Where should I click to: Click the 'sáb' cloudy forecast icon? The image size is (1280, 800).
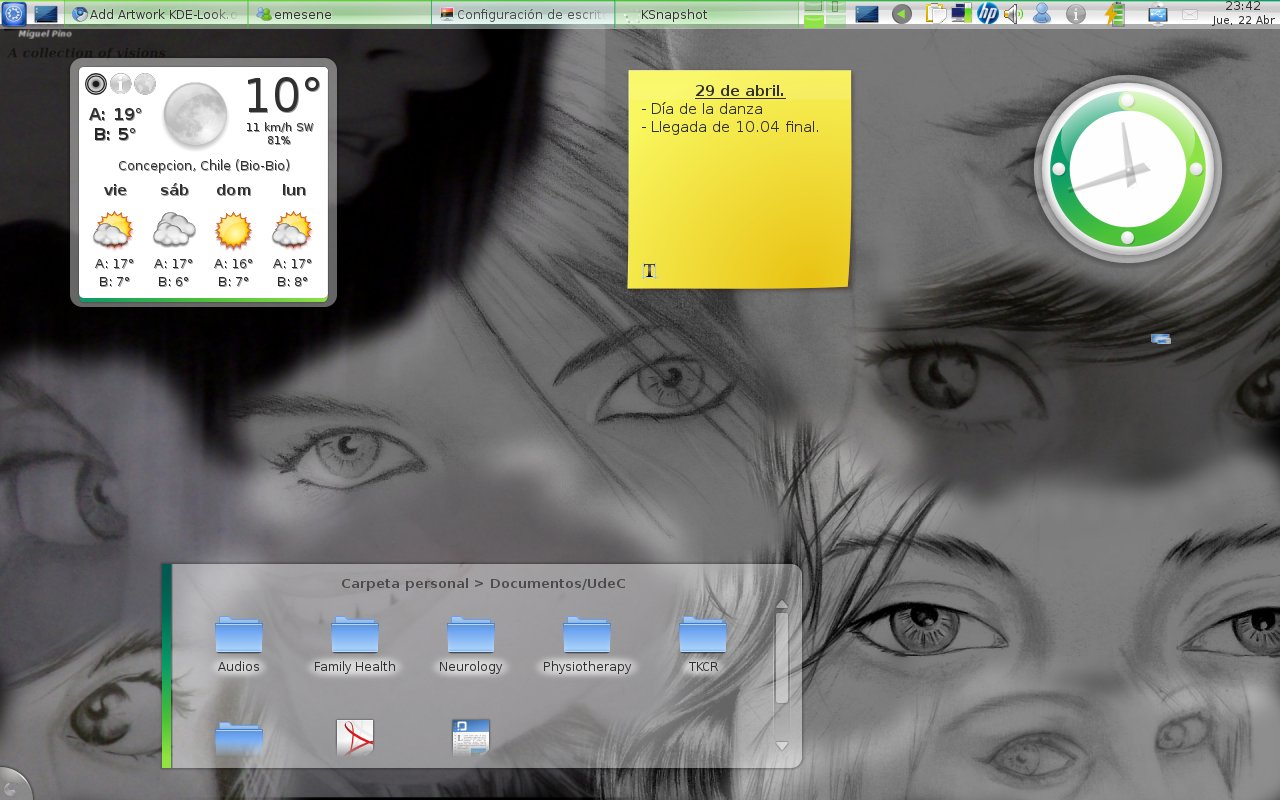pyautogui.click(x=174, y=231)
